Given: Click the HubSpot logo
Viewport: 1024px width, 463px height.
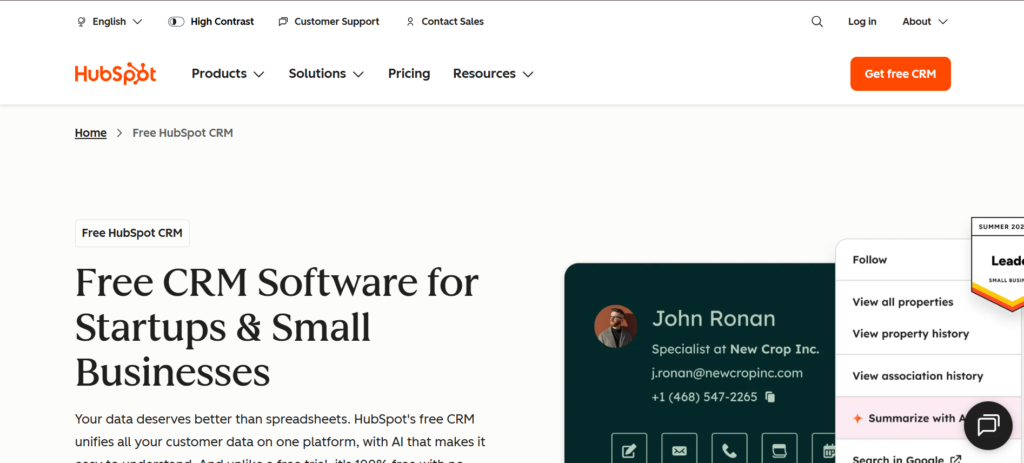Looking at the screenshot, I should [x=116, y=74].
